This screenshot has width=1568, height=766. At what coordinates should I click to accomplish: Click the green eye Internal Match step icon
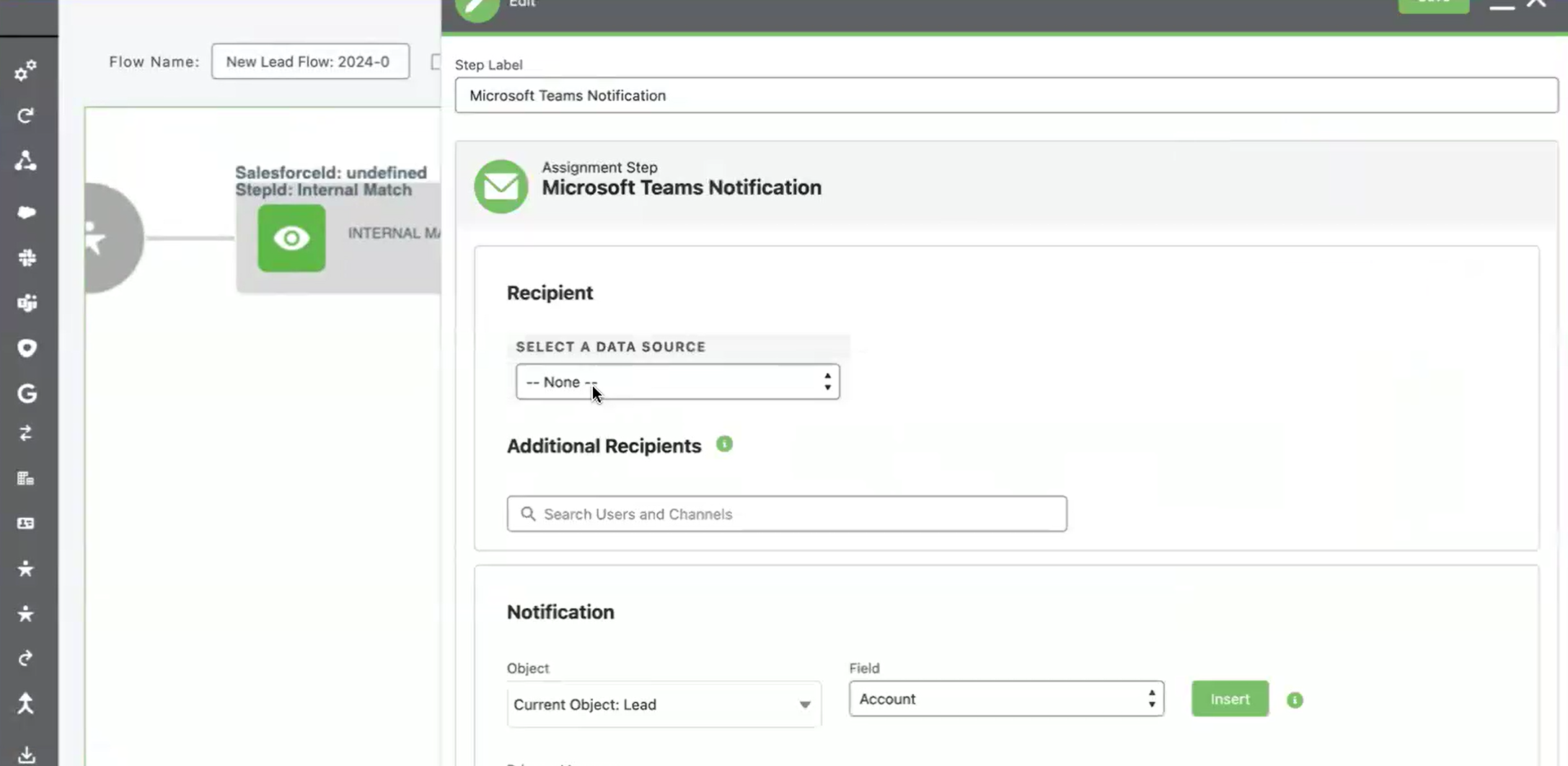coord(291,238)
